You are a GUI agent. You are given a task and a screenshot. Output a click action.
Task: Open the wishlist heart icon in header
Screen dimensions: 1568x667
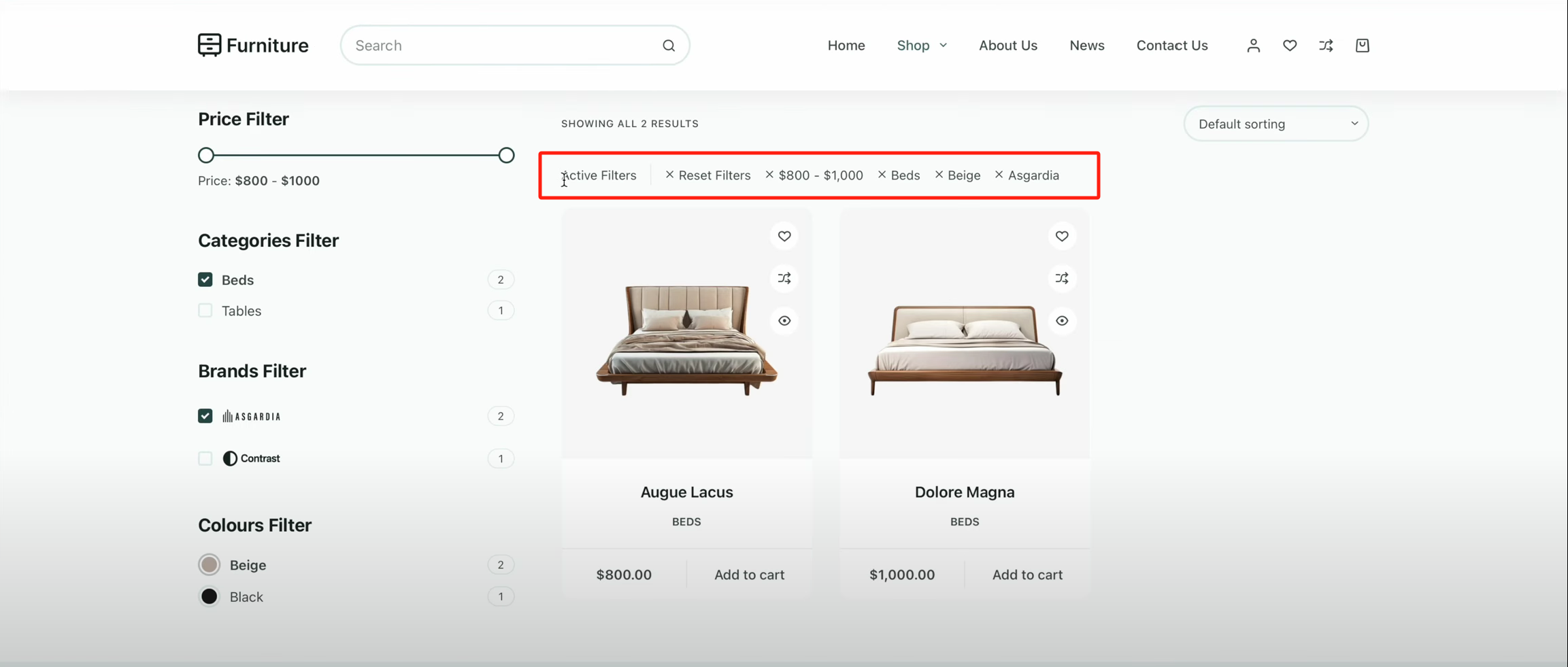(1289, 46)
